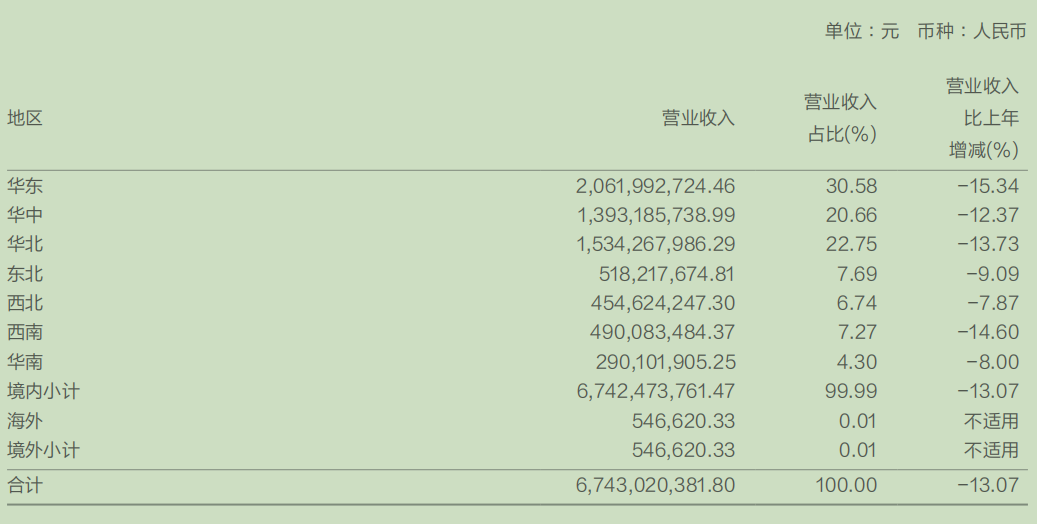Click the value 2,061,992,724.46
The height and width of the screenshot is (524, 1037).
coord(655,186)
